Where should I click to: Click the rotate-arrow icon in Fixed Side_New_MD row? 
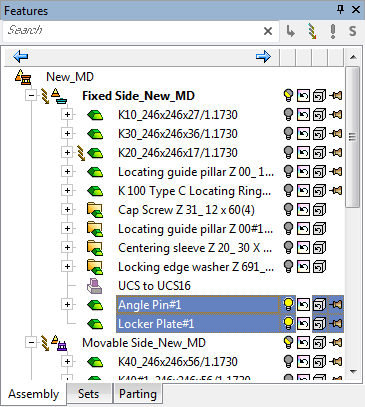click(x=303, y=96)
